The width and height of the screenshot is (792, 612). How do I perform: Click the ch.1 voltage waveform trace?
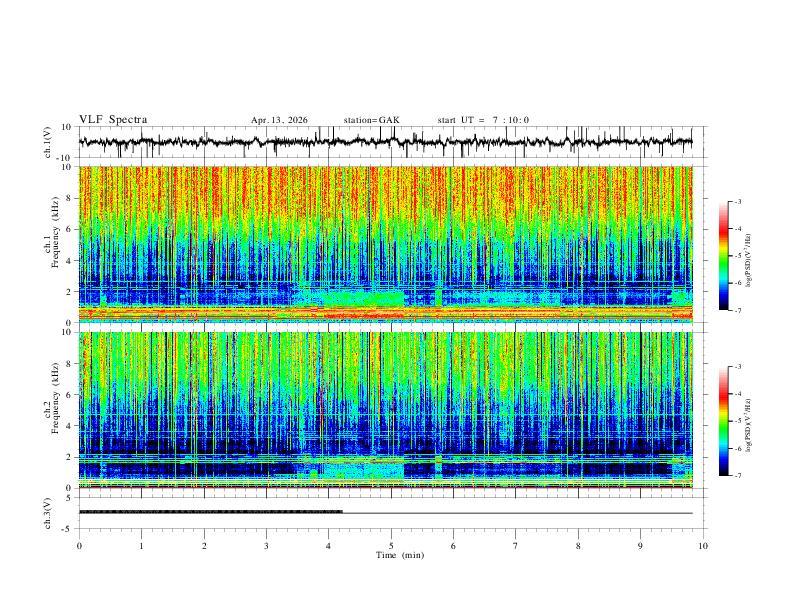(385, 142)
